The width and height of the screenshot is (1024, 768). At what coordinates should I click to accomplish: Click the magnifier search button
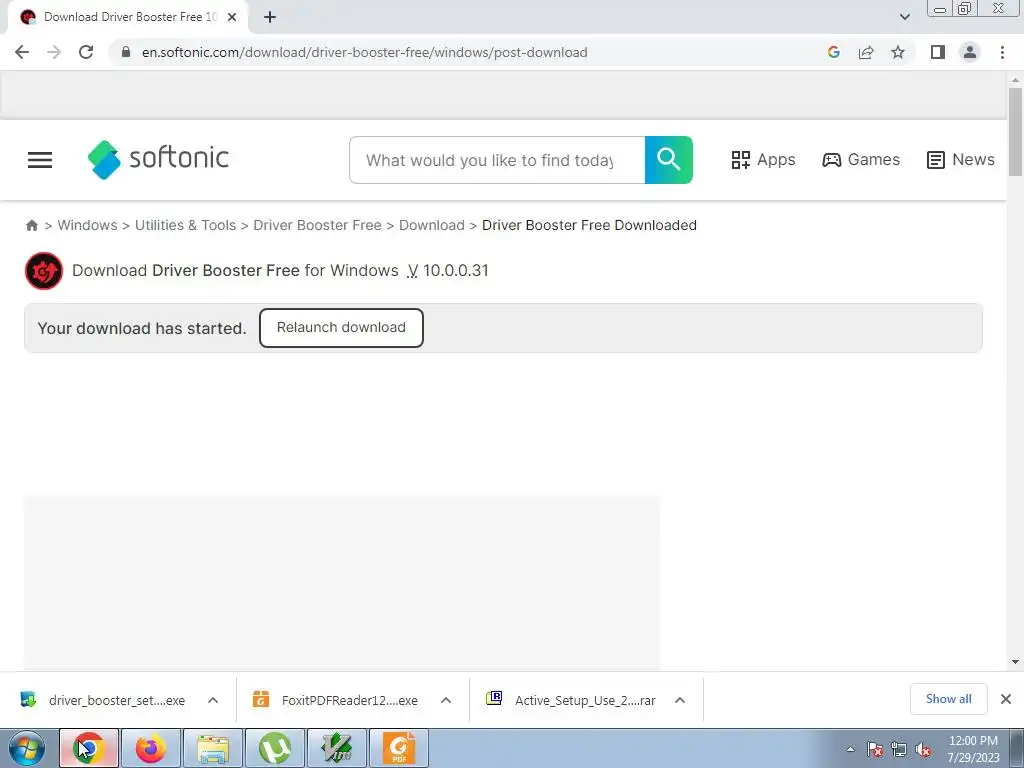669,160
